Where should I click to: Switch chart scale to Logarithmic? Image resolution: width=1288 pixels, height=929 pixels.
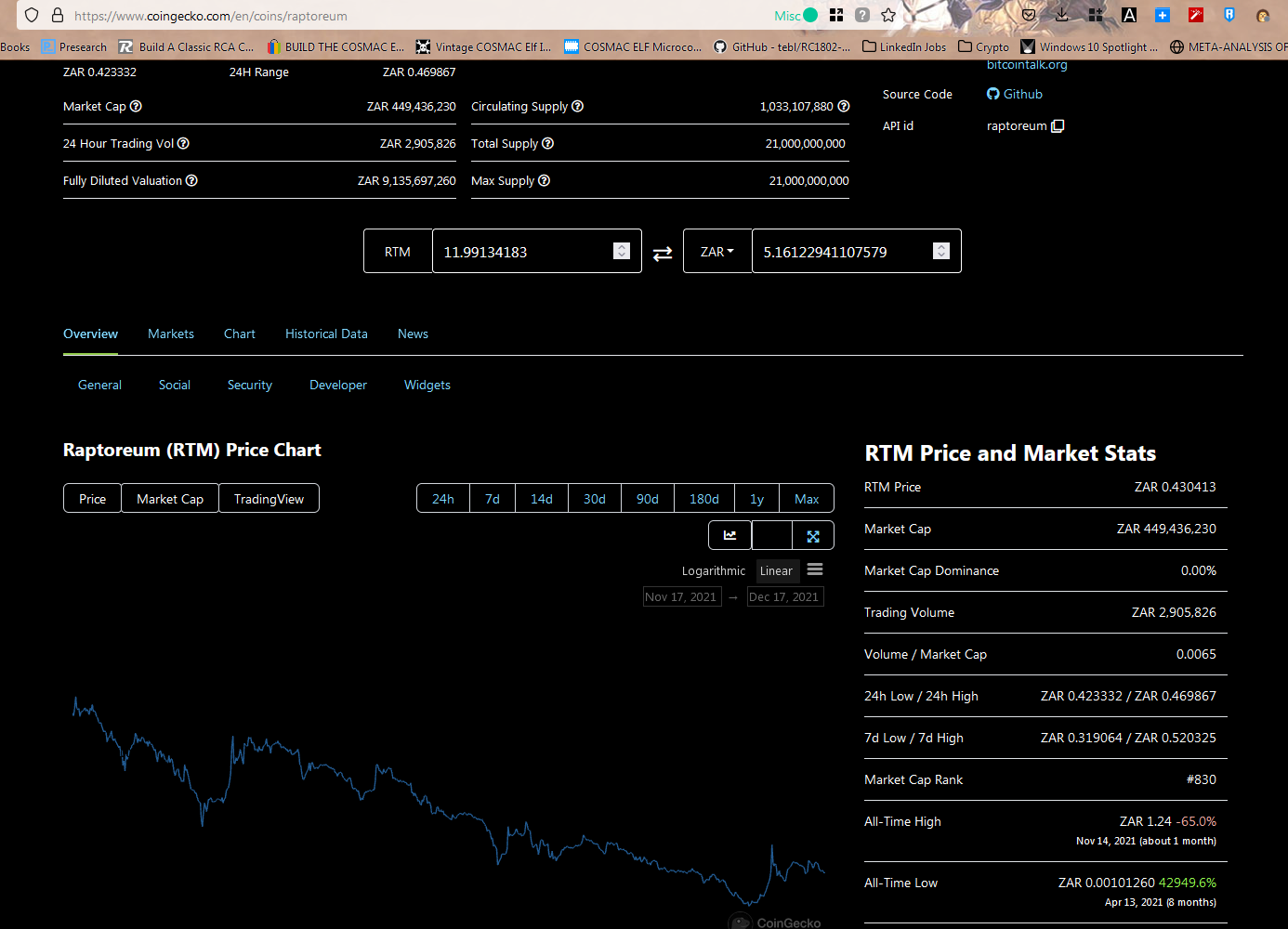714,570
